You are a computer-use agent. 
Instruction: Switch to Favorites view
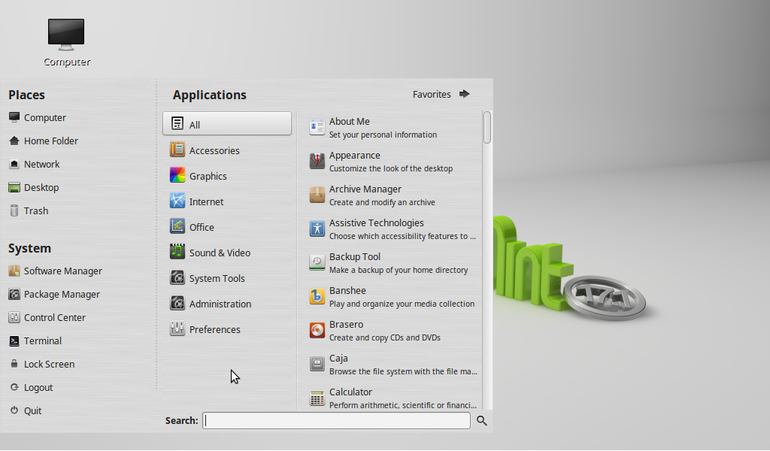(441, 94)
